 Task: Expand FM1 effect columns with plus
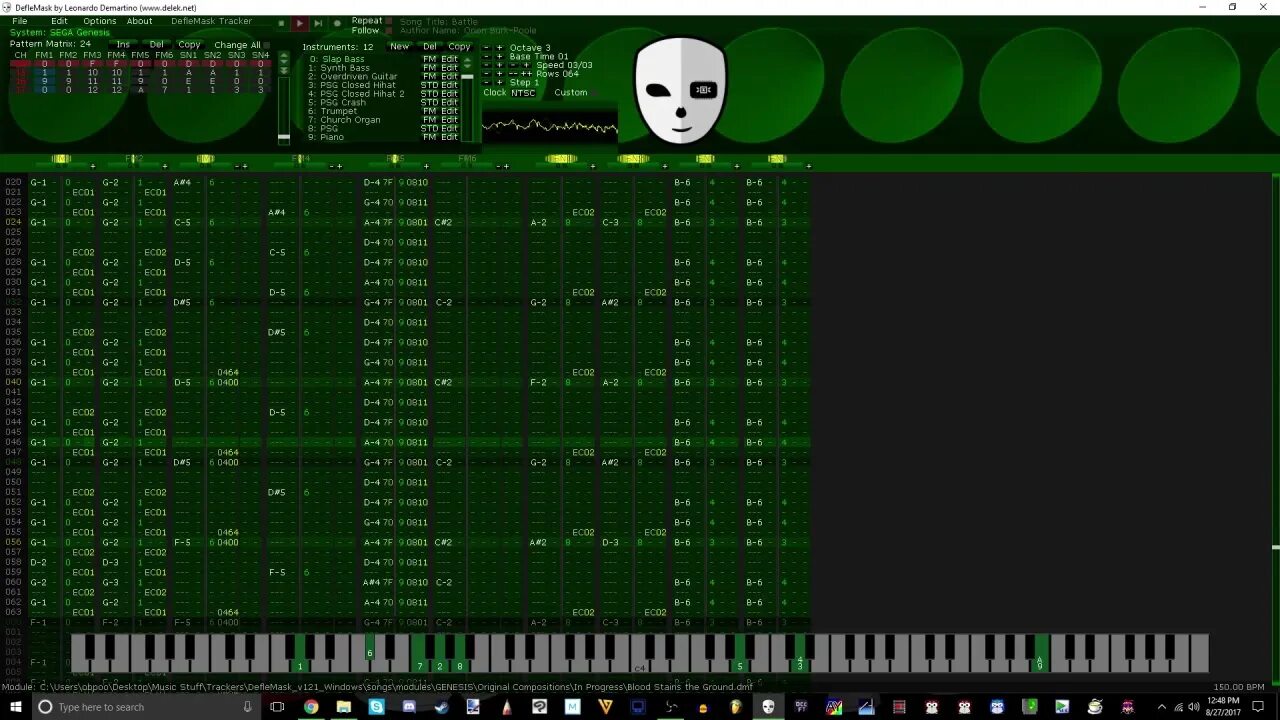pyautogui.click(x=93, y=166)
